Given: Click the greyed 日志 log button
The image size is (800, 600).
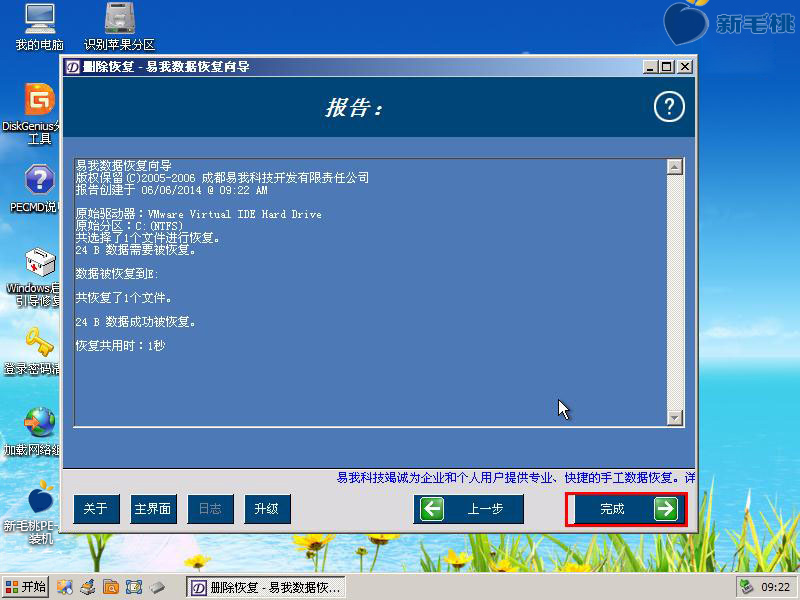Looking at the screenshot, I should pyautogui.click(x=210, y=509).
